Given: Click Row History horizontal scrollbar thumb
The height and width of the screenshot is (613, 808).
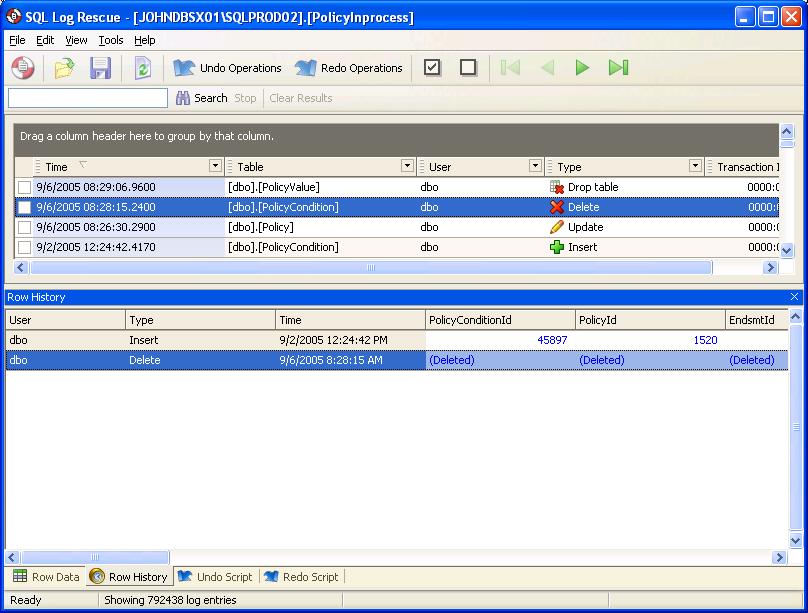Looking at the screenshot, I should (x=95, y=557).
